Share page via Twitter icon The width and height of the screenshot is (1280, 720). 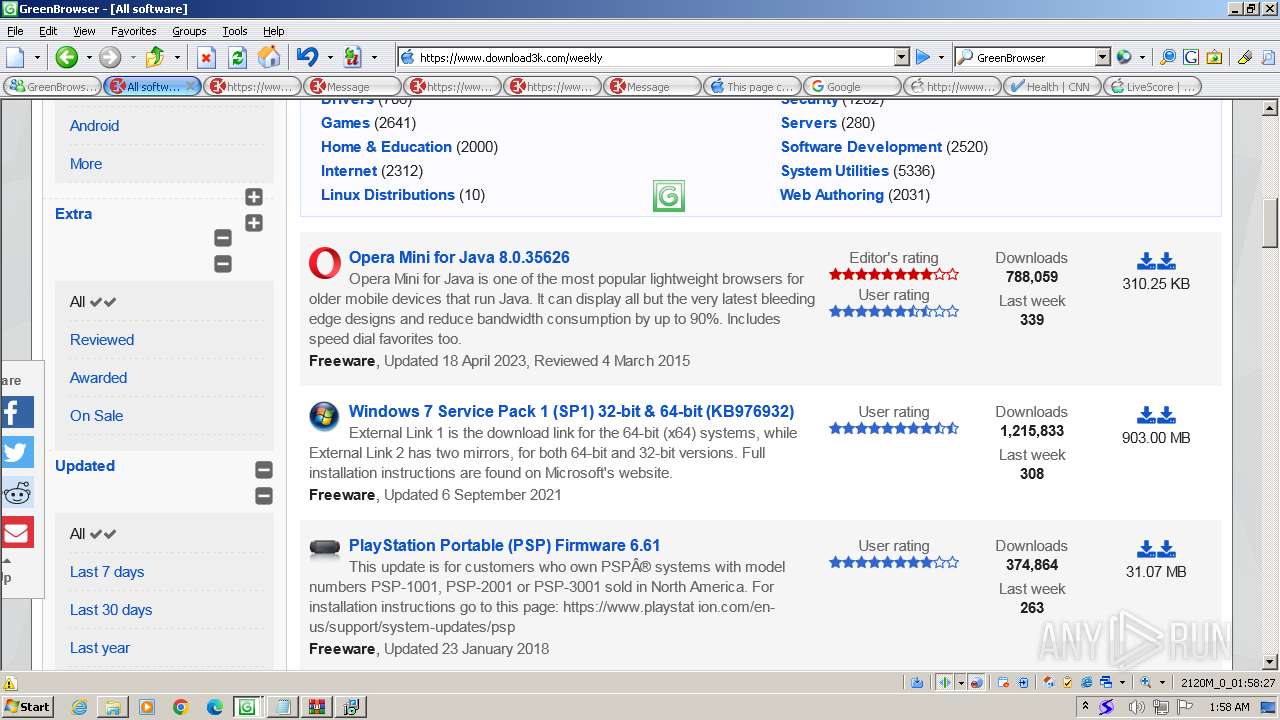coord(17,452)
